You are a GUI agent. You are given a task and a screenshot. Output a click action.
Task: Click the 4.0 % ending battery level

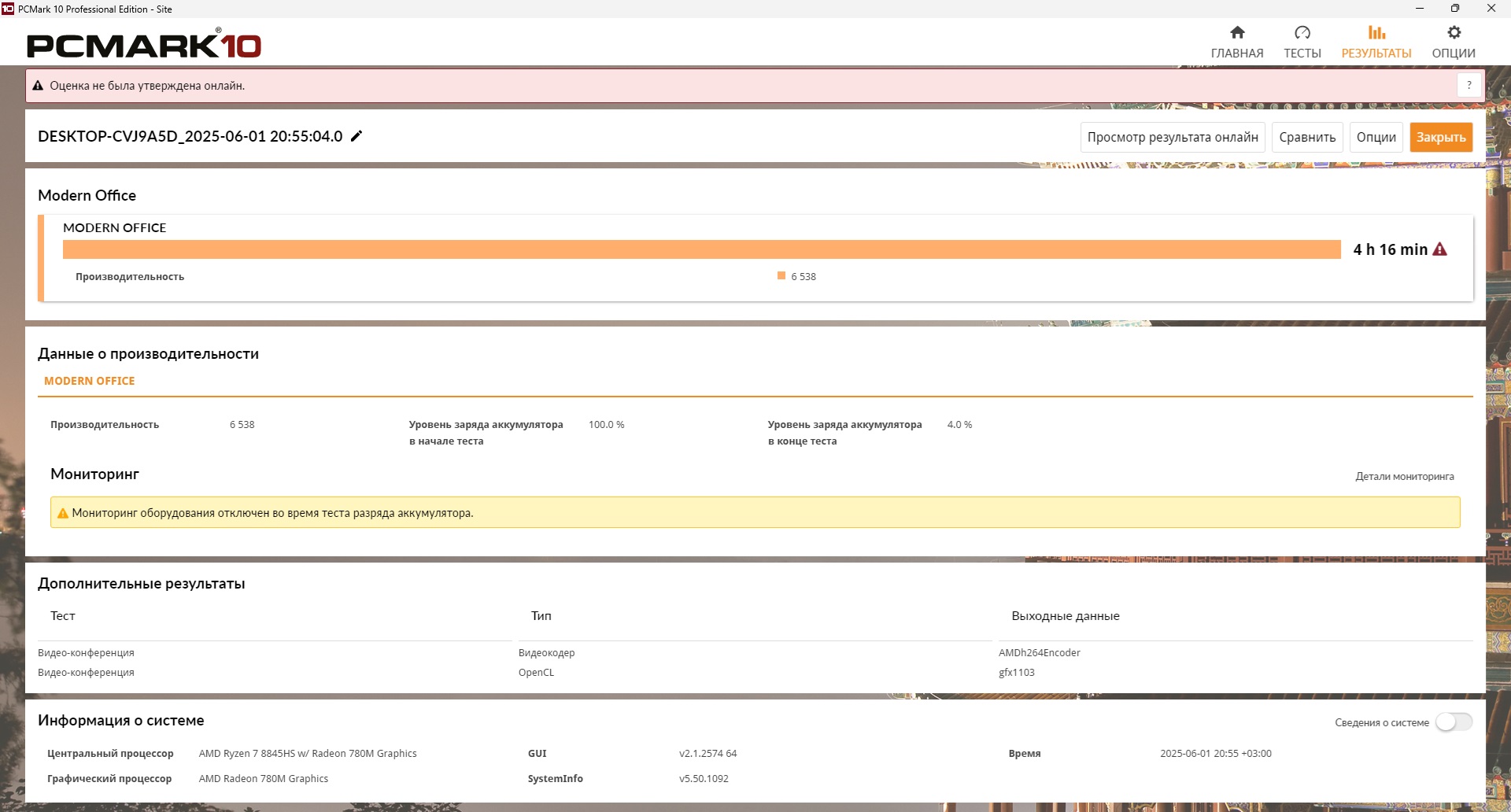point(959,424)
